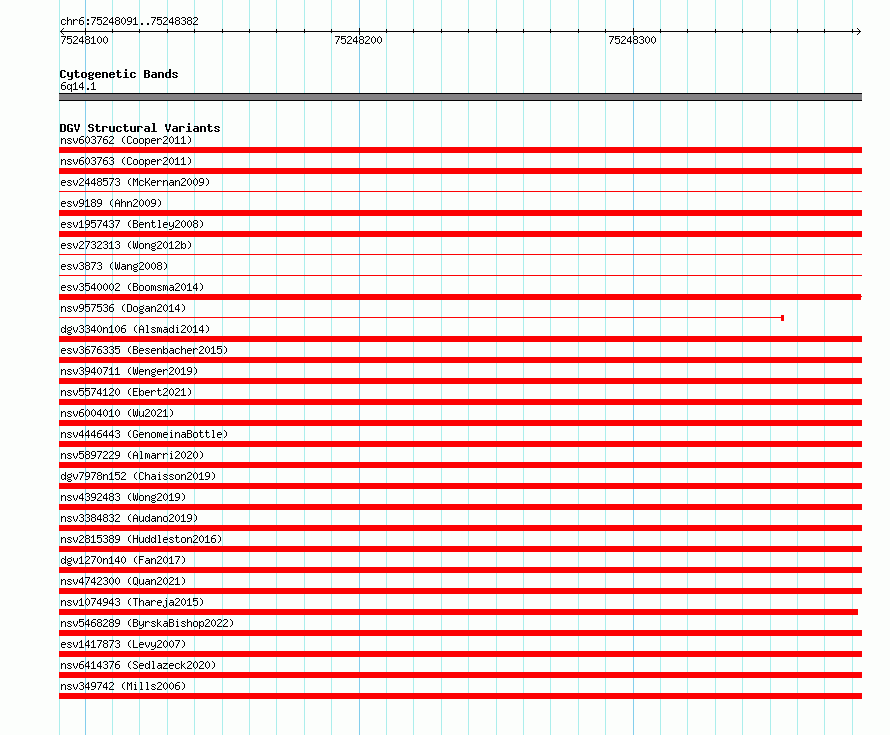Open esv3676335 (Besenbacher2015) variant
The width and height of the screenshot is (890, 735).
coord(144,350)
